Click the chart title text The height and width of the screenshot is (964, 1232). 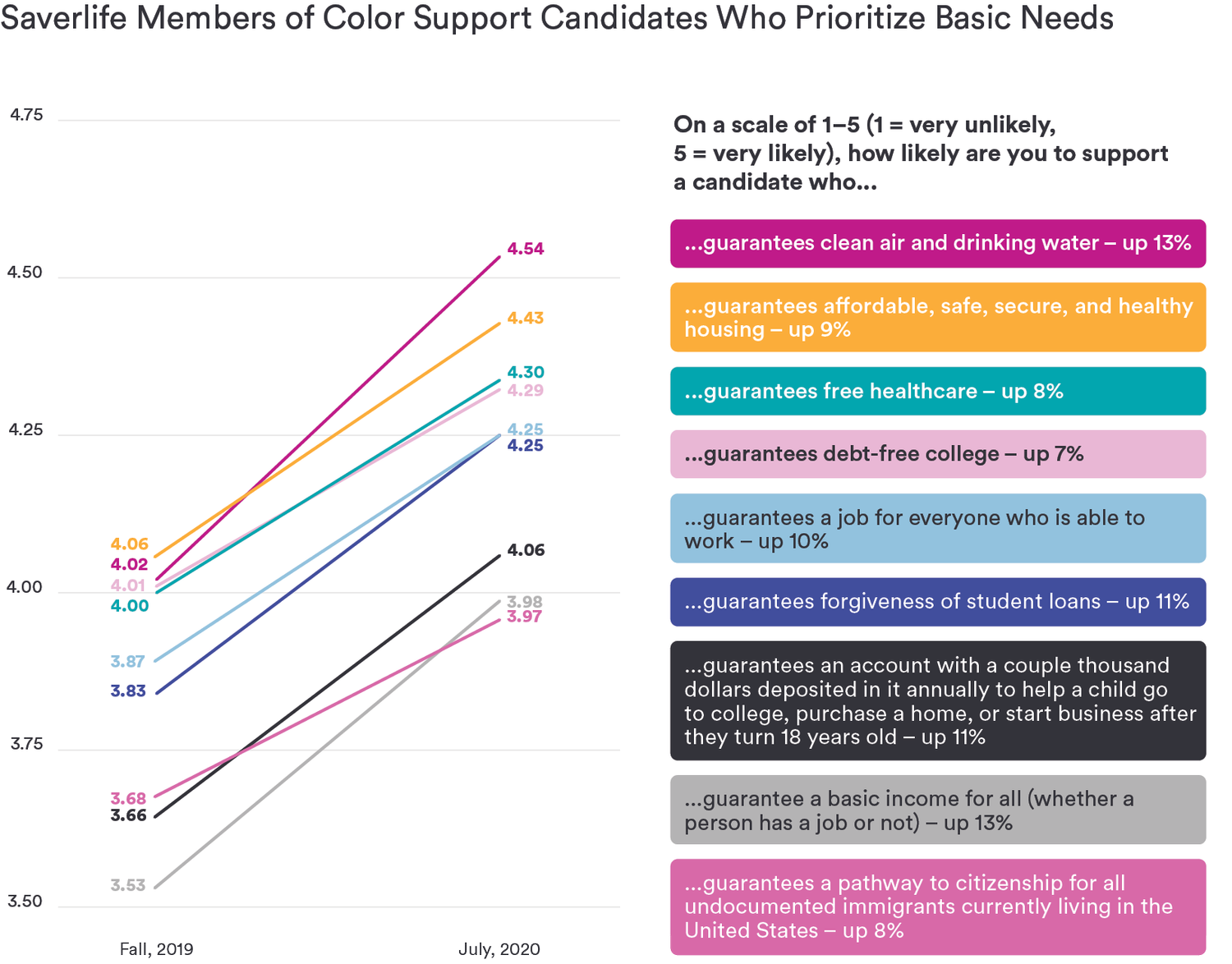[x=557, y=18]
